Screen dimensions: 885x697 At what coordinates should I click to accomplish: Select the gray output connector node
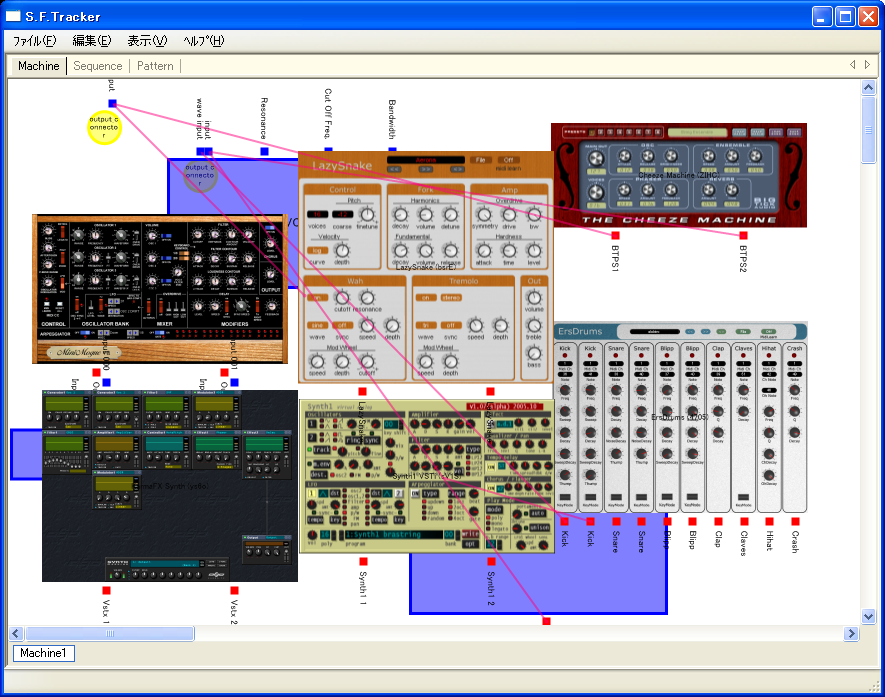(200, 176)
